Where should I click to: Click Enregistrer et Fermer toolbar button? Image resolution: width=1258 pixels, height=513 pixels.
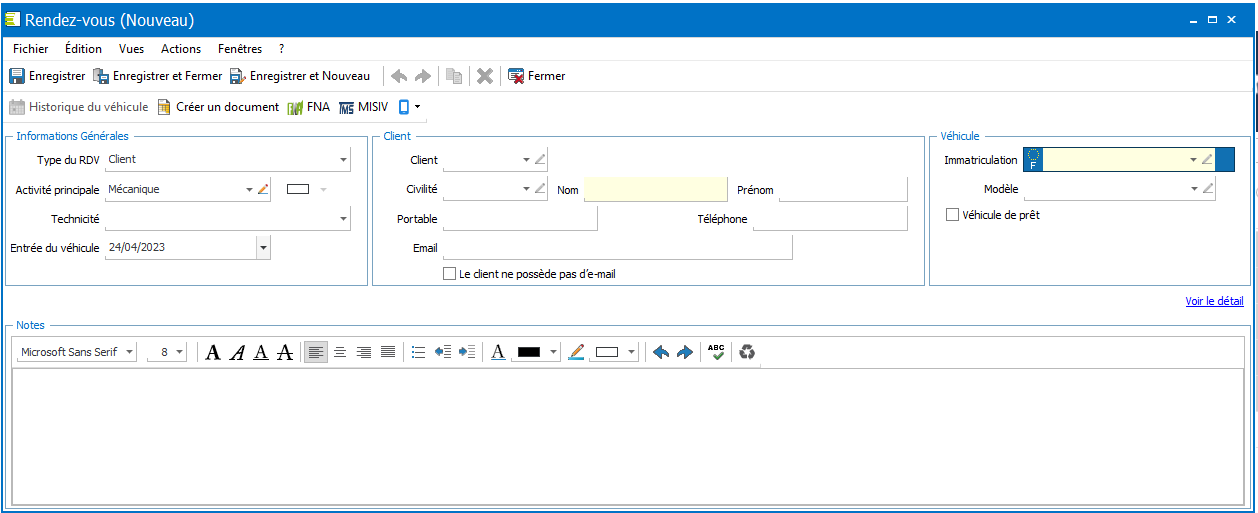coord(157,76)
